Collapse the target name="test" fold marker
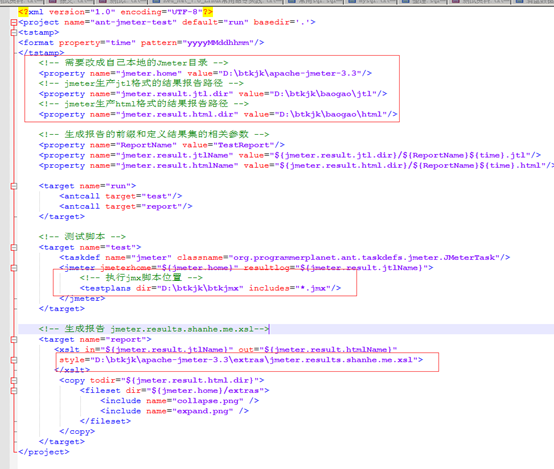Screen dimensions: 554x469 [x=14, y=247]
